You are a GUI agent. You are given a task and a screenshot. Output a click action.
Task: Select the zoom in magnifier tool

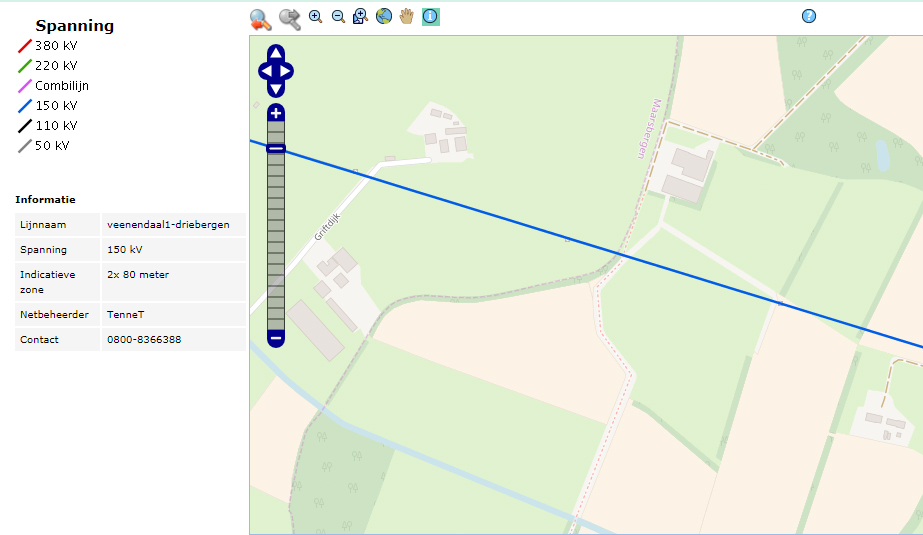(316, 17)
